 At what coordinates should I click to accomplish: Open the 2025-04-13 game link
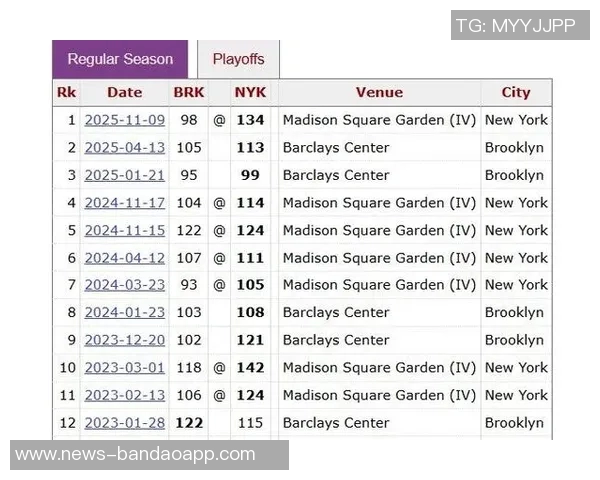pyautogui.click(x=124, y=148)
